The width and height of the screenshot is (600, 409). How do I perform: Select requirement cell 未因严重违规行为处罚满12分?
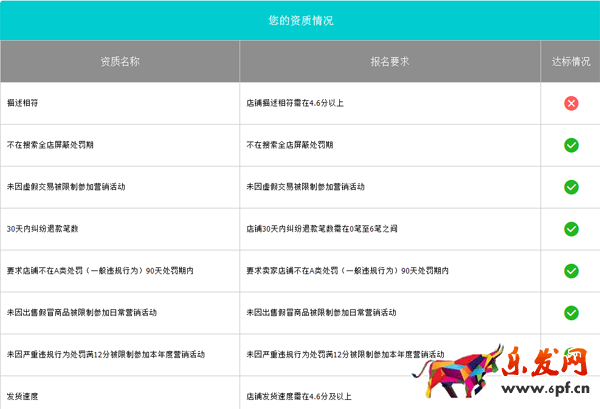[390, 355]
